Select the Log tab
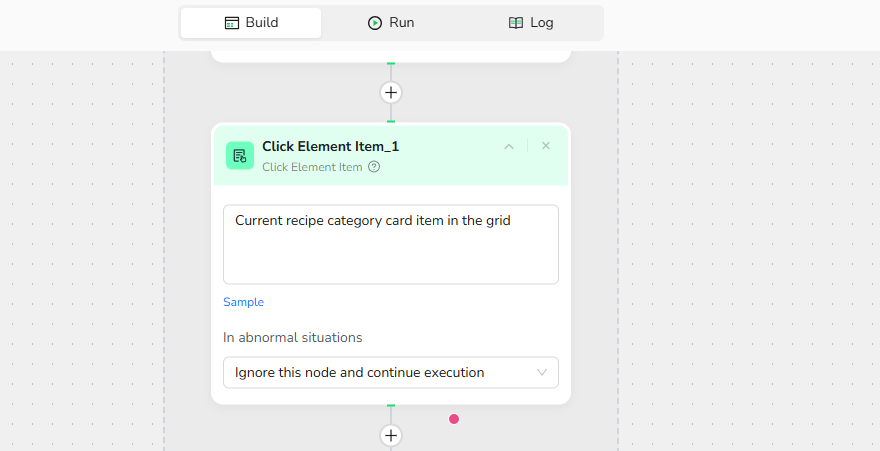 point(531,23)
